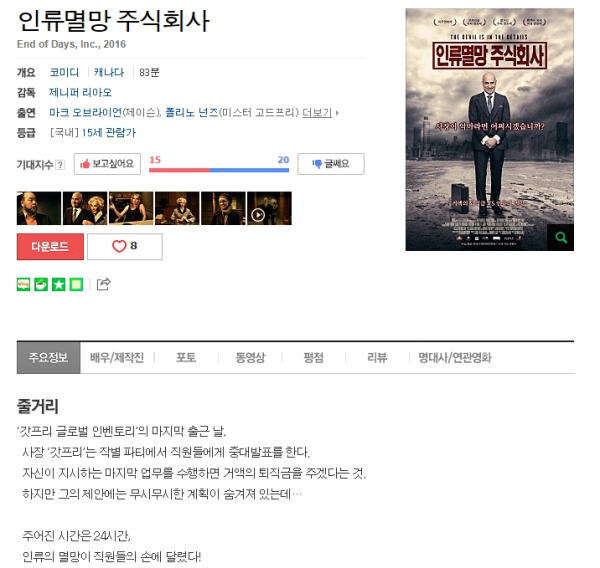
Task: Vote 보고싶어요 thumbs up
Action: click(107, 164)
